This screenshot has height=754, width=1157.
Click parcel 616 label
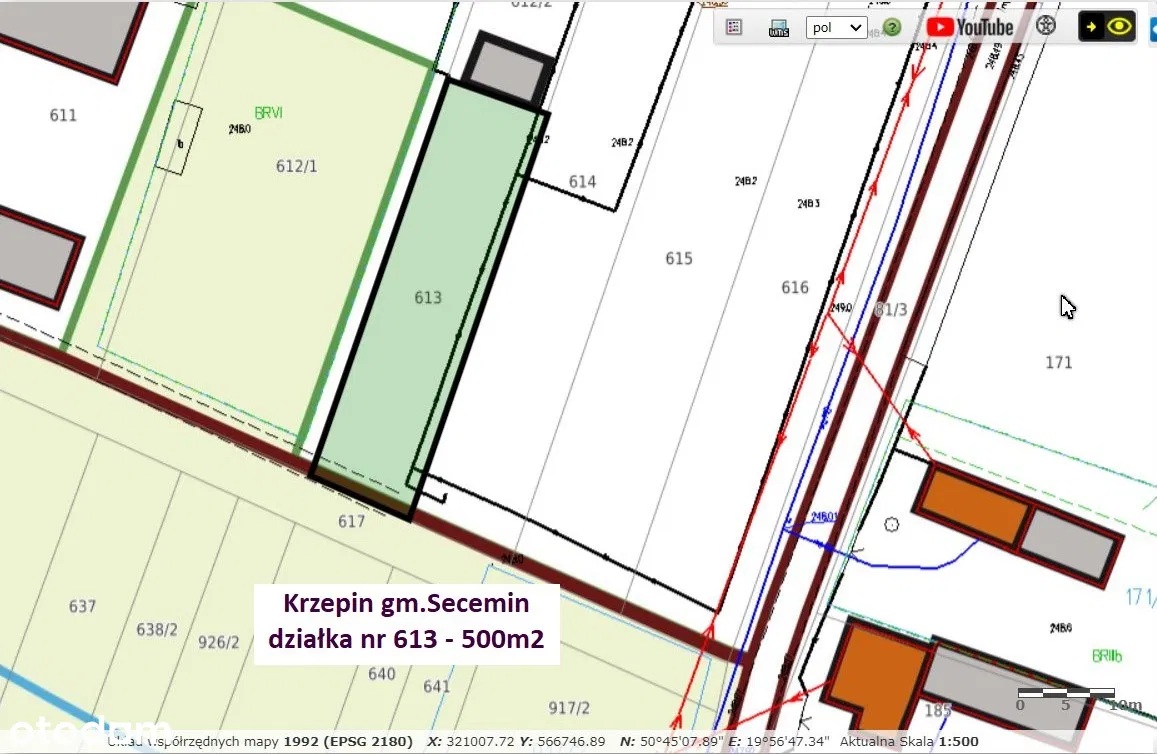[794, 288]
